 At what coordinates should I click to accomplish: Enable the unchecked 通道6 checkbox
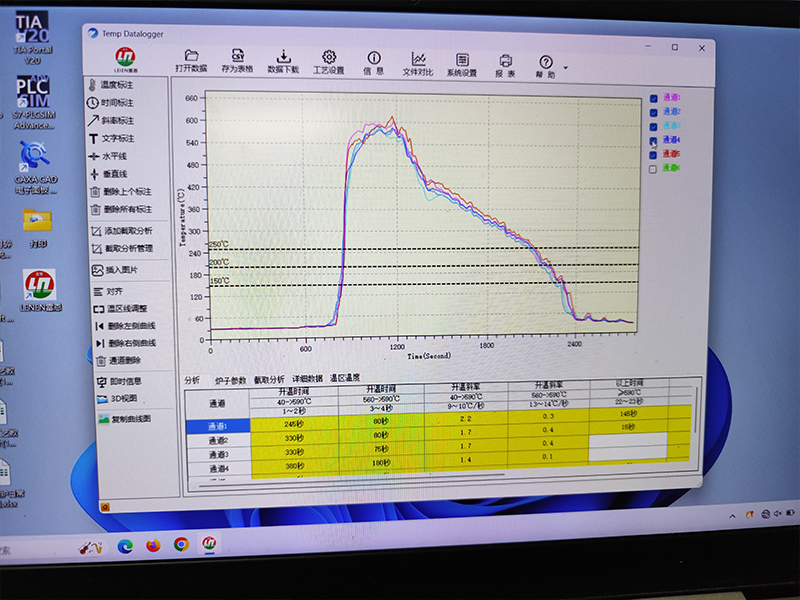pos(653,169)
